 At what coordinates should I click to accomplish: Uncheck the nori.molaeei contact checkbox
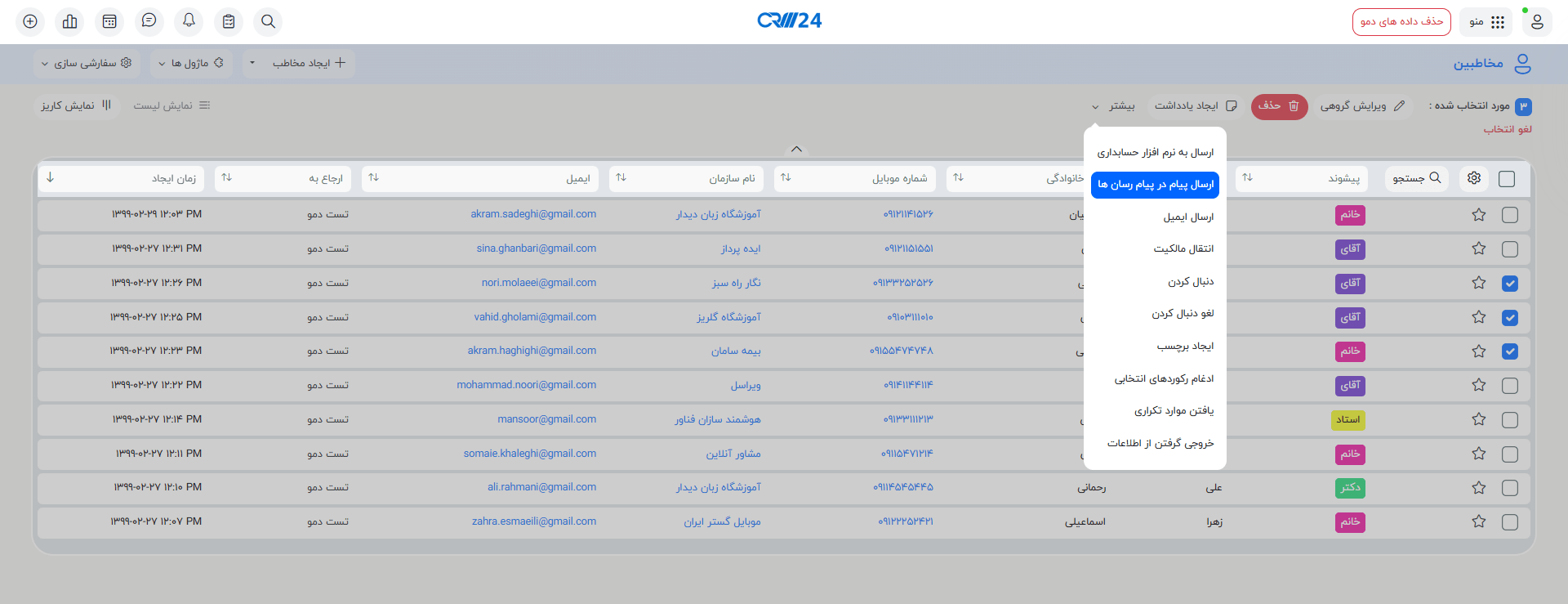[1510, 284]
